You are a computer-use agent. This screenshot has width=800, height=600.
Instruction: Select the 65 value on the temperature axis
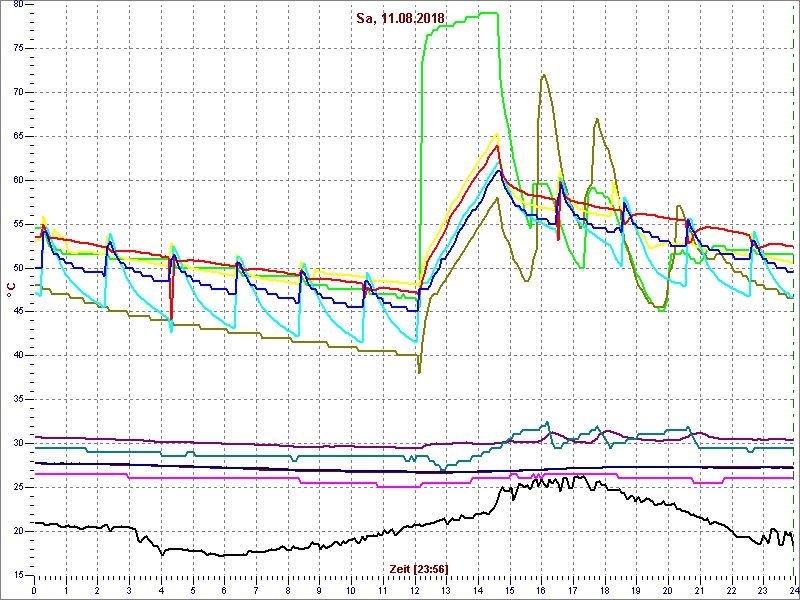point(20,136)
